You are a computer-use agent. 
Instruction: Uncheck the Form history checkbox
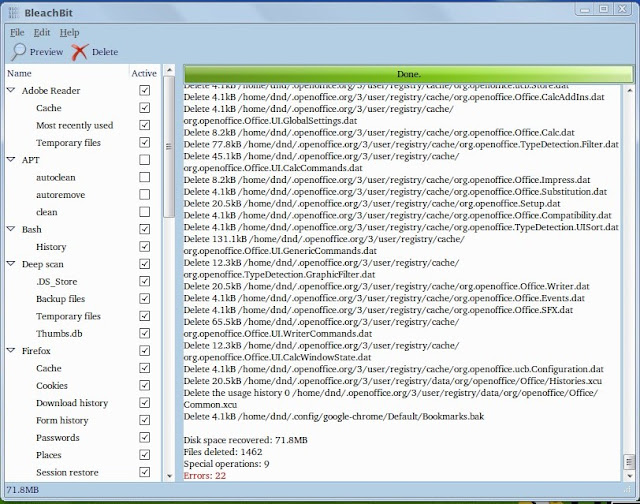pyautogui.click(x=144, y=420)
